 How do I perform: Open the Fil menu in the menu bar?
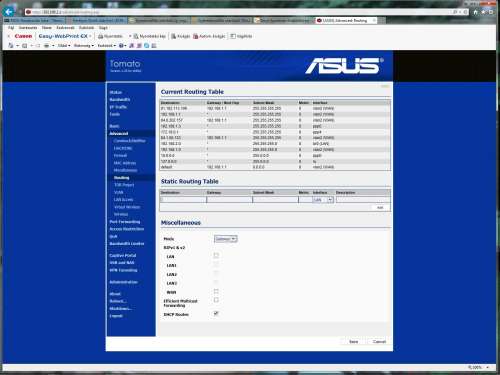11,28
